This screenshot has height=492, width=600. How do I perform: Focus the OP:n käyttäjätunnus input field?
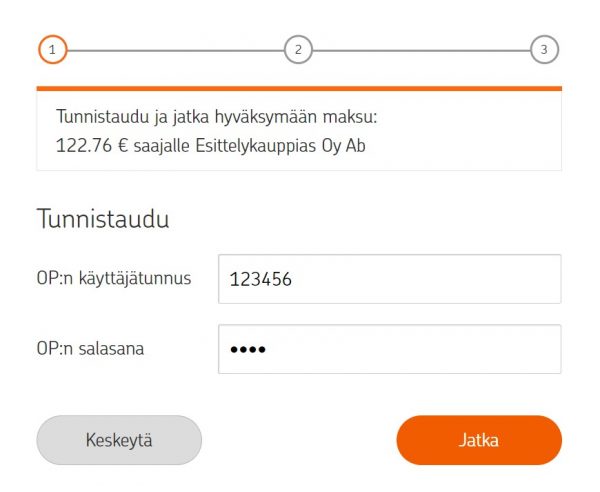tap(390, 279)
